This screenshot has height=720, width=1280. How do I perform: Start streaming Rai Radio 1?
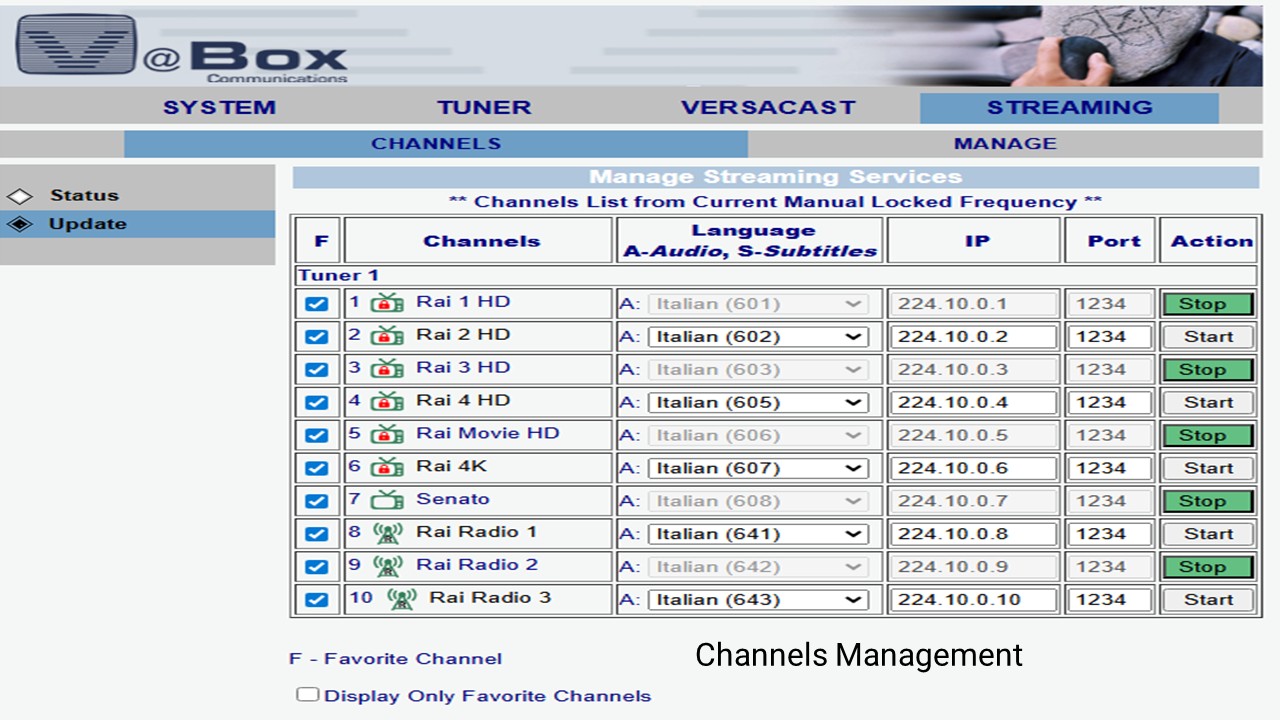(1207, 534)
